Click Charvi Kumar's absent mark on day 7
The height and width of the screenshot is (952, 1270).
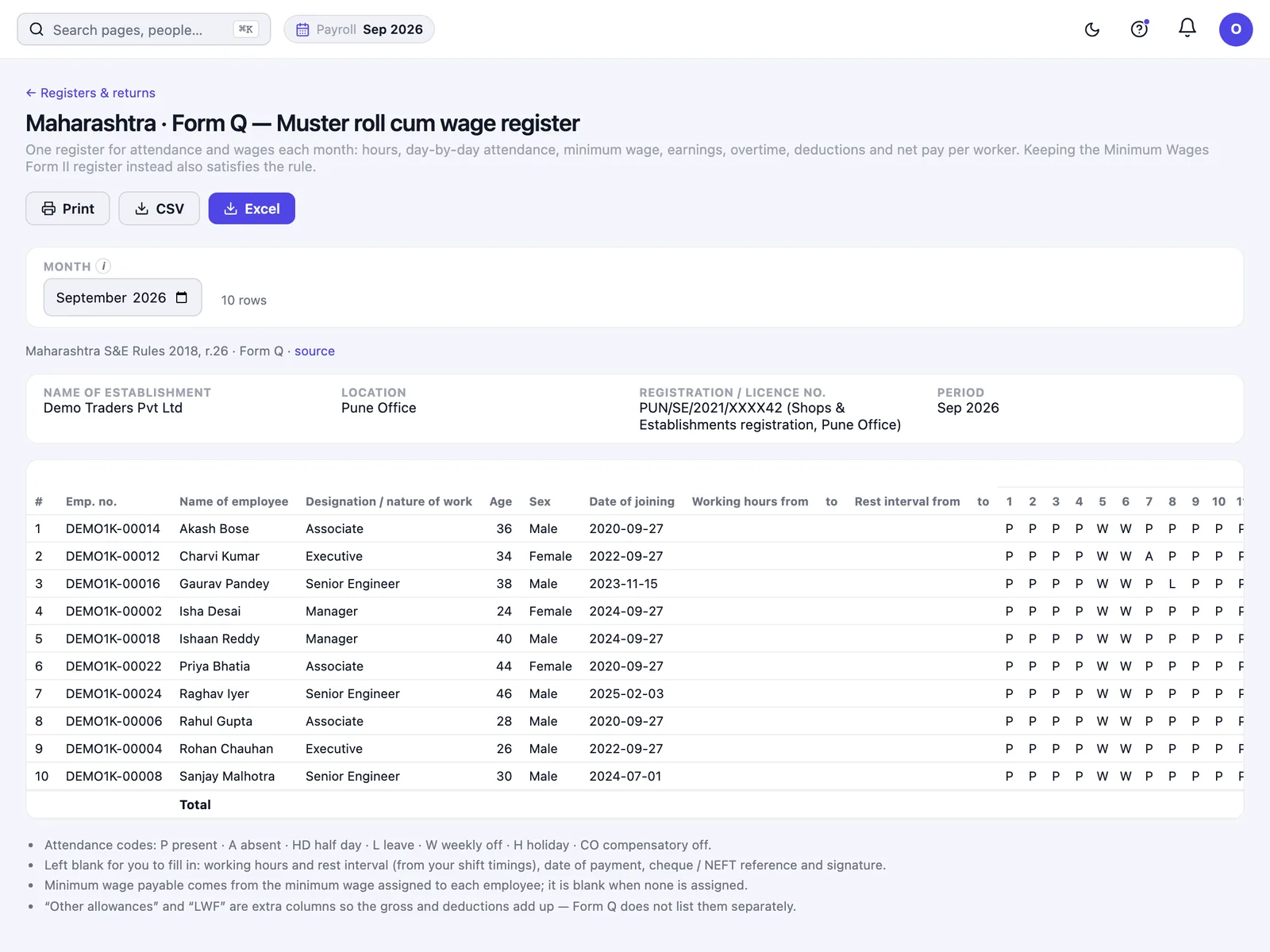(x=1149, y=556)
